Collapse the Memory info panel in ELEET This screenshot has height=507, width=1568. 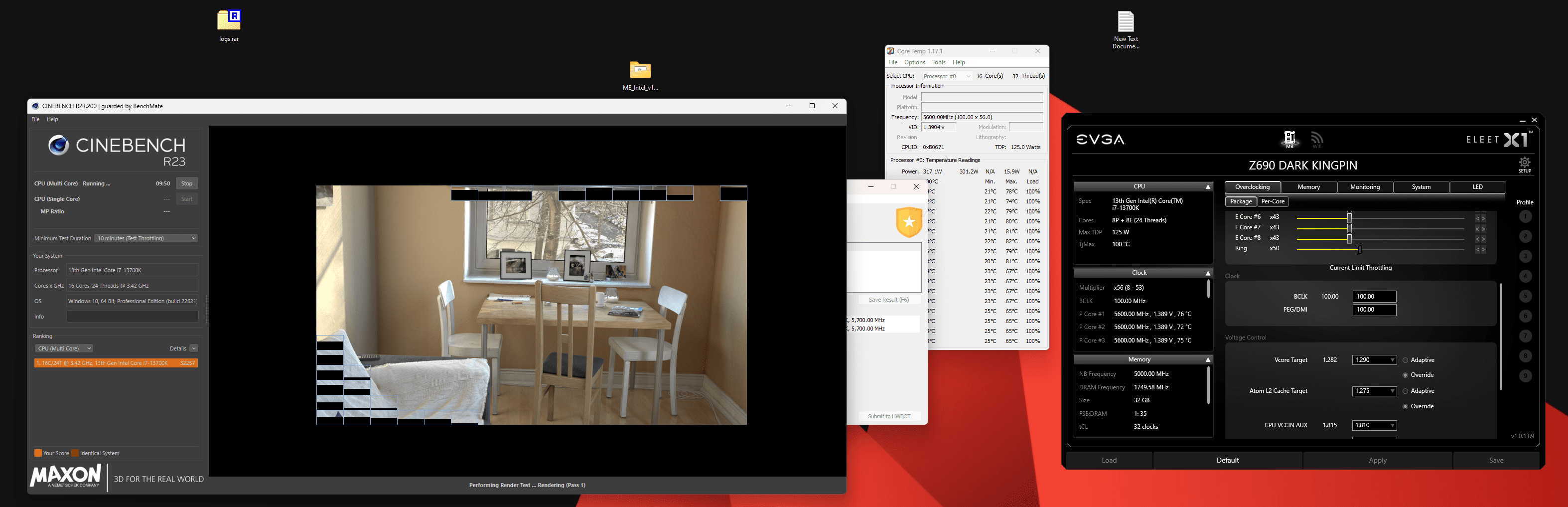[x=1208, y=360]
